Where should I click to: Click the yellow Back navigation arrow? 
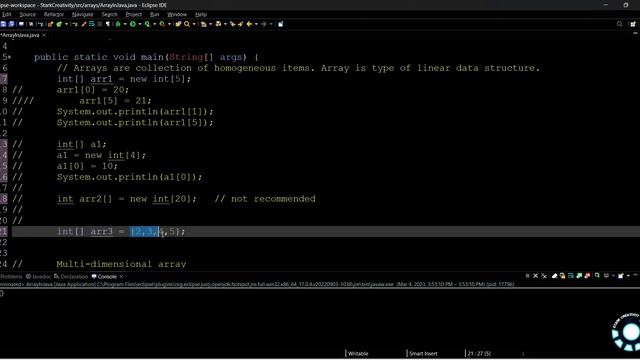click(249, 24)
